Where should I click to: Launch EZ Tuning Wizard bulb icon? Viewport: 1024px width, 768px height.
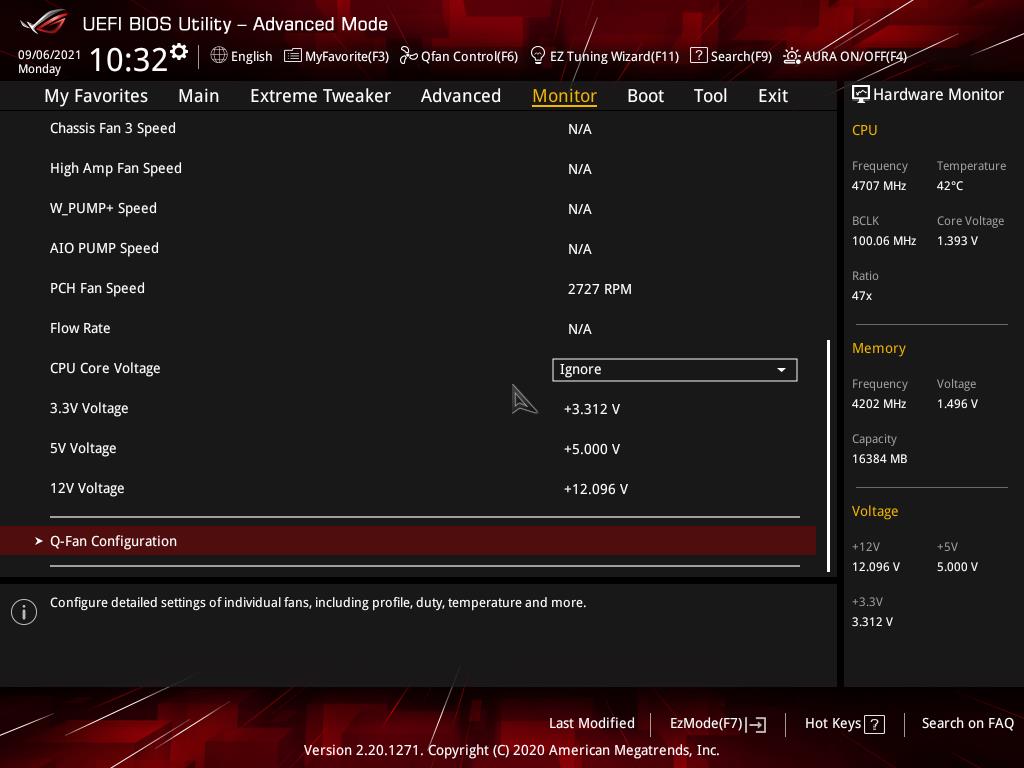(537, 56)
